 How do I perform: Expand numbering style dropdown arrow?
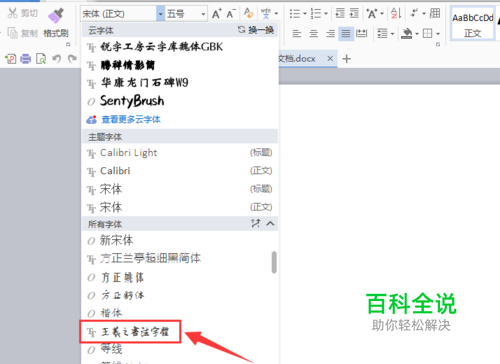[326, 14]
